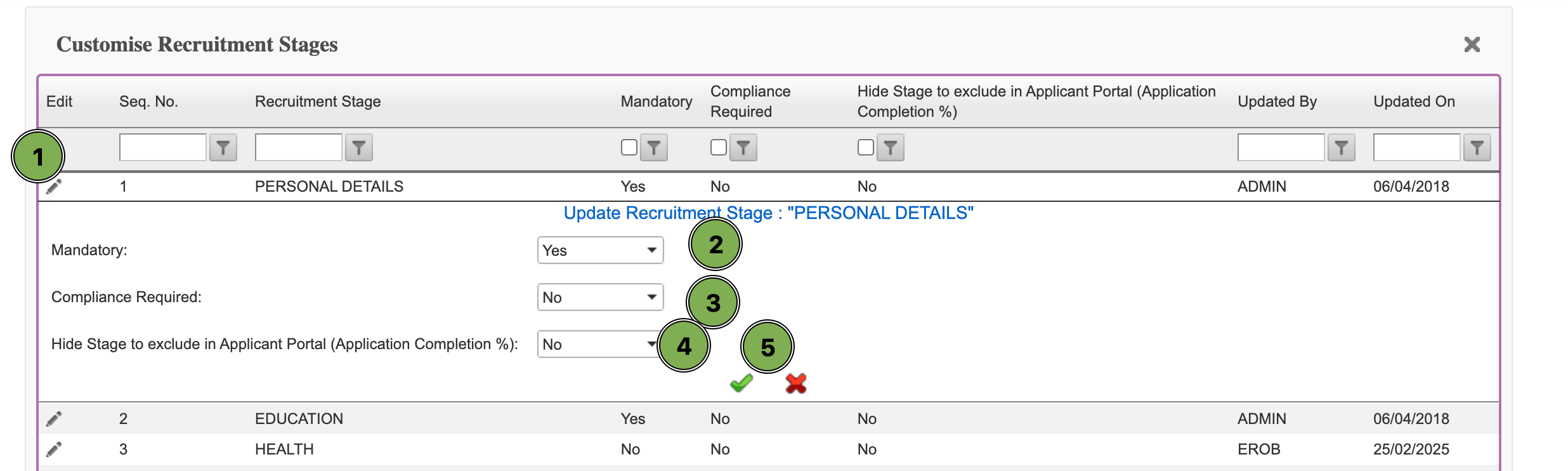Open the Hide Stage to exclude dropdown

[600, 344]
